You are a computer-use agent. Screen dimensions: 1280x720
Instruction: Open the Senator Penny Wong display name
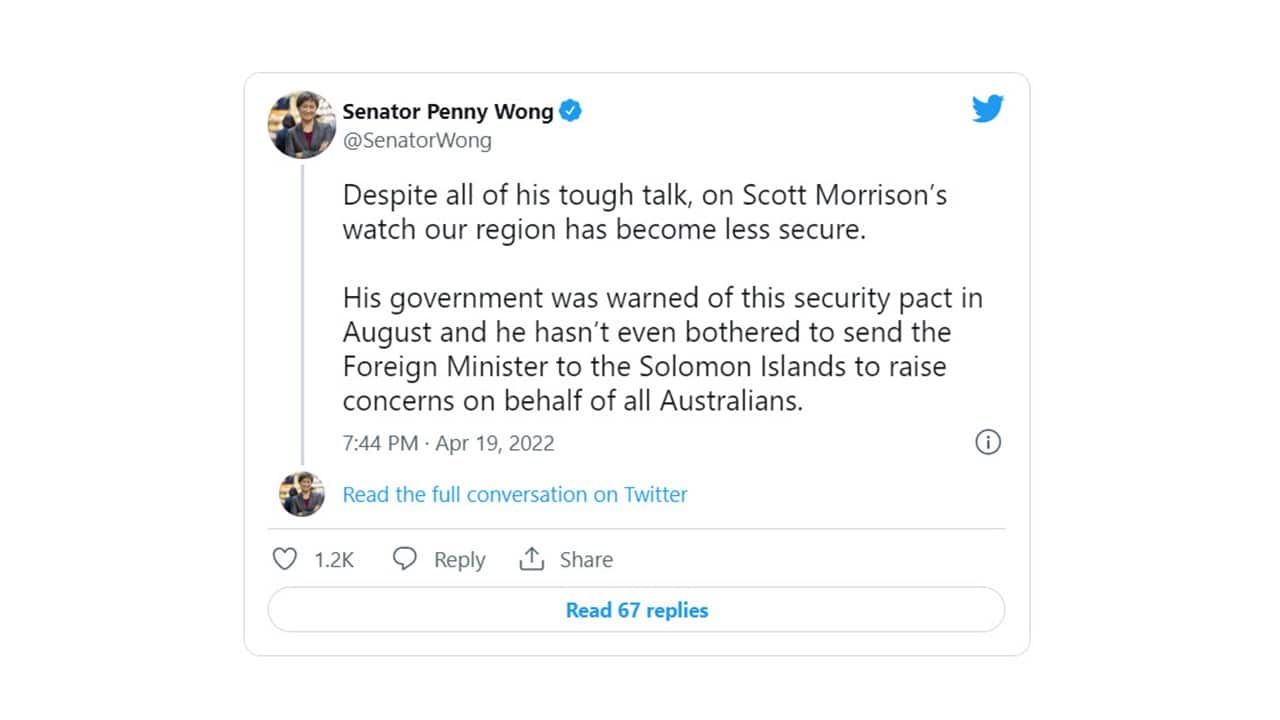[448, 111]
